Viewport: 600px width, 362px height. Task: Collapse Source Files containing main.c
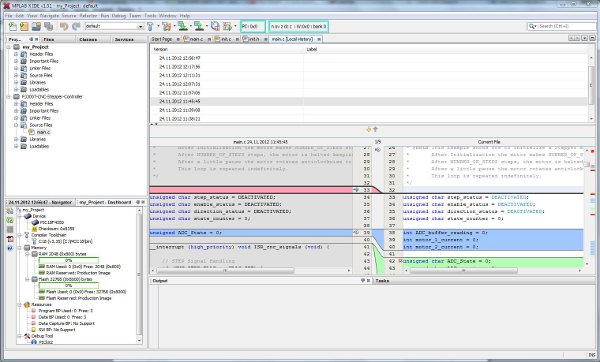pos(16,125)
